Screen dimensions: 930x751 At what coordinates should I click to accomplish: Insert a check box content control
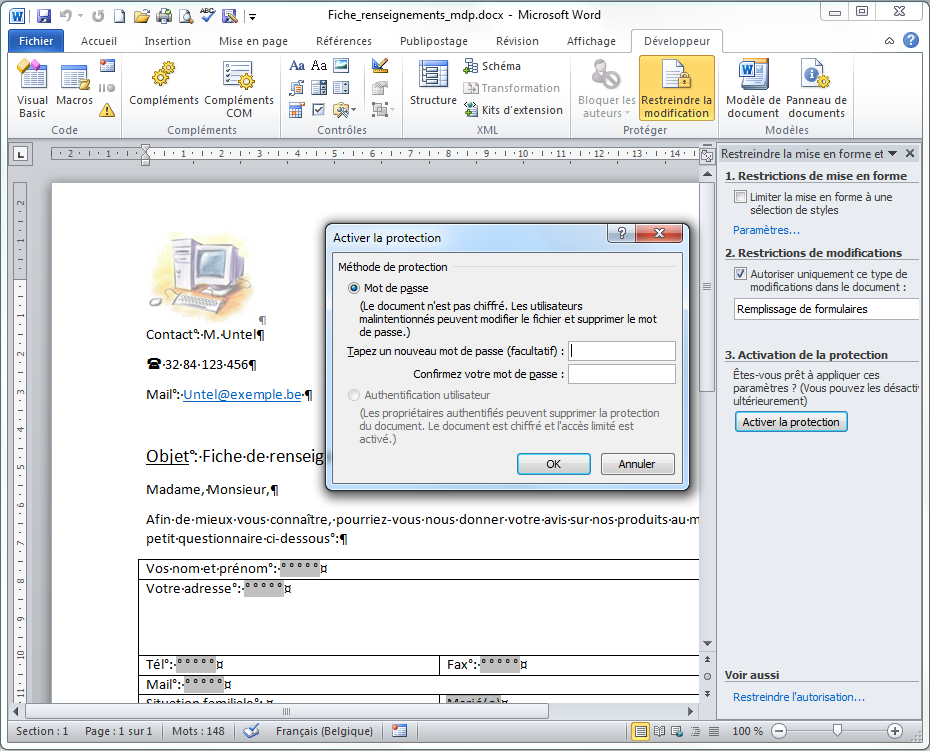pos(319,110)
